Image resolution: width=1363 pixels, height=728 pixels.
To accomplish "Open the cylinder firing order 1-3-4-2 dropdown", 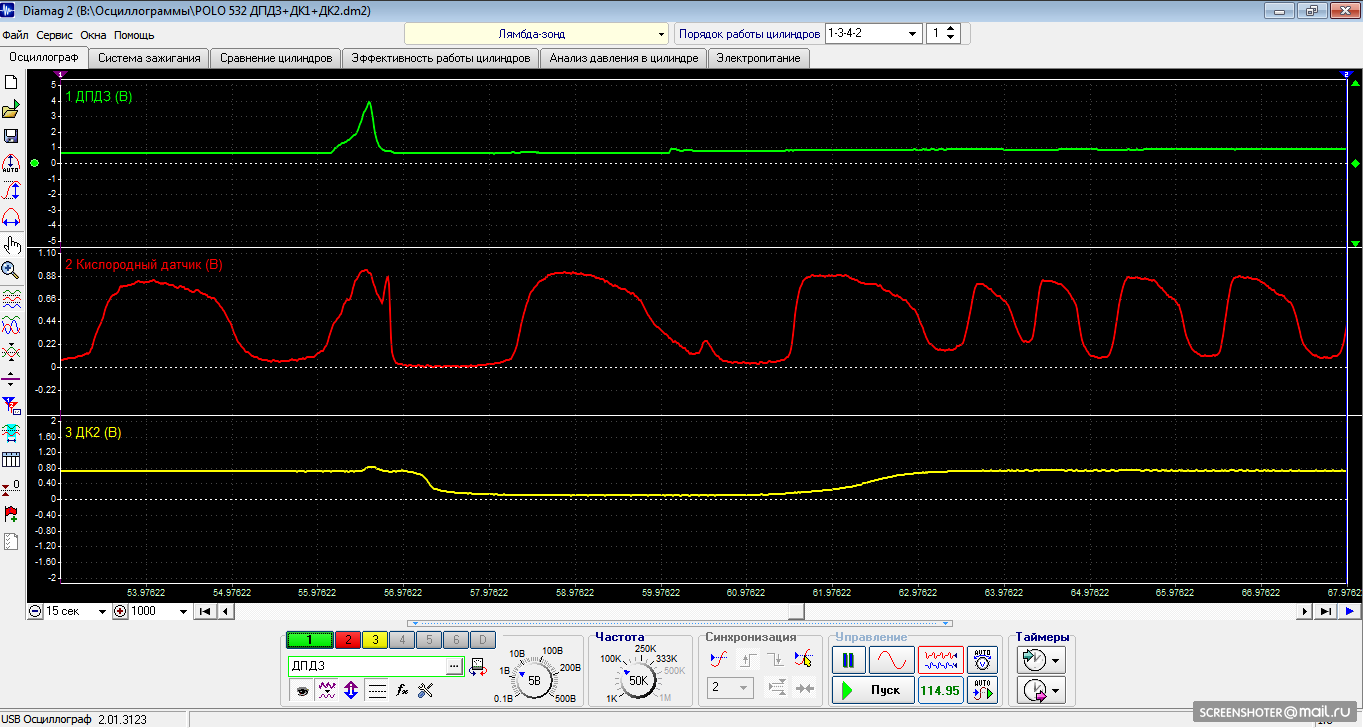I will [873, 33].
